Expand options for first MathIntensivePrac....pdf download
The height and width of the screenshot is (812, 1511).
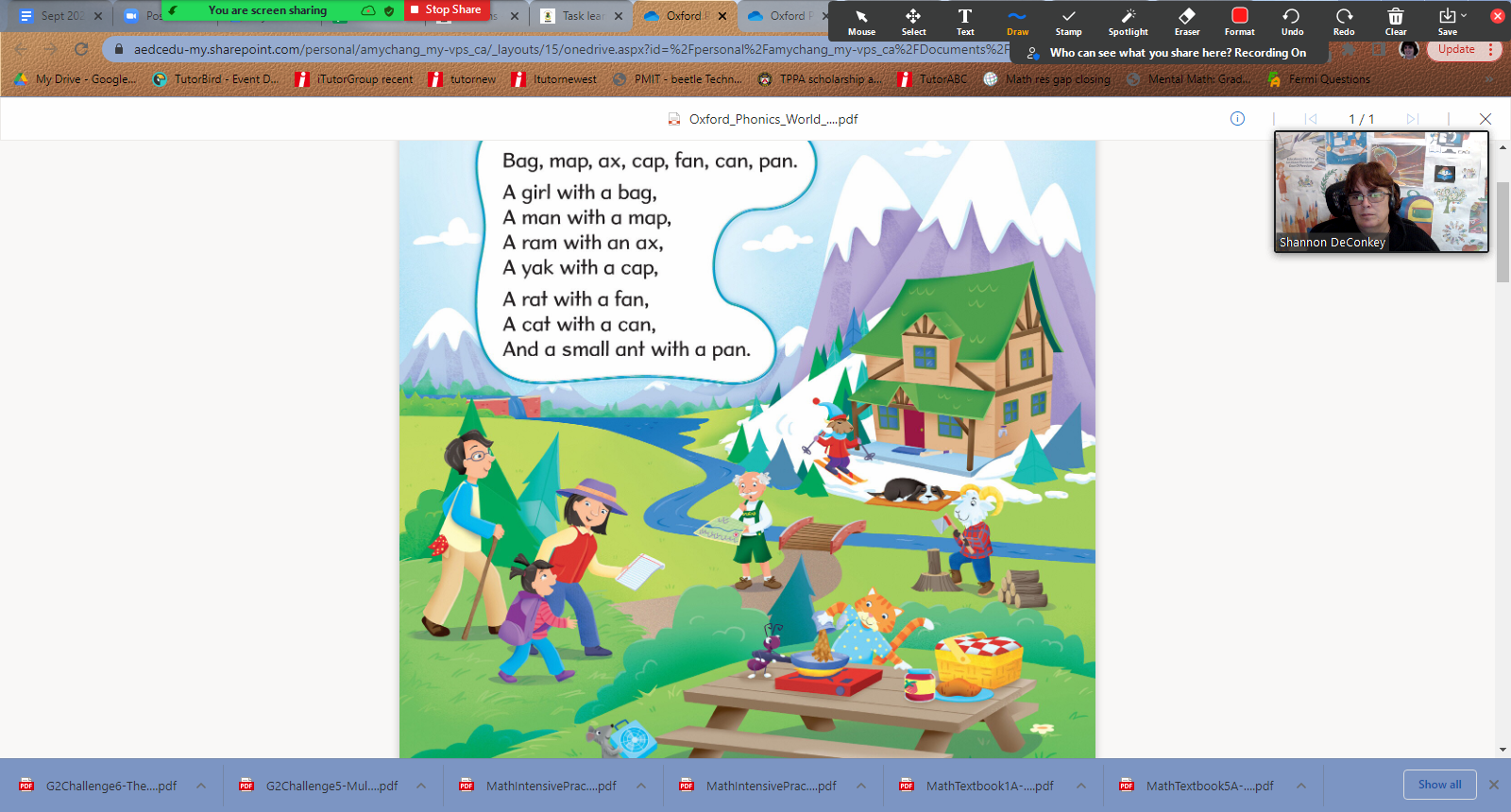pyautogui.click(x=641, y=786)
